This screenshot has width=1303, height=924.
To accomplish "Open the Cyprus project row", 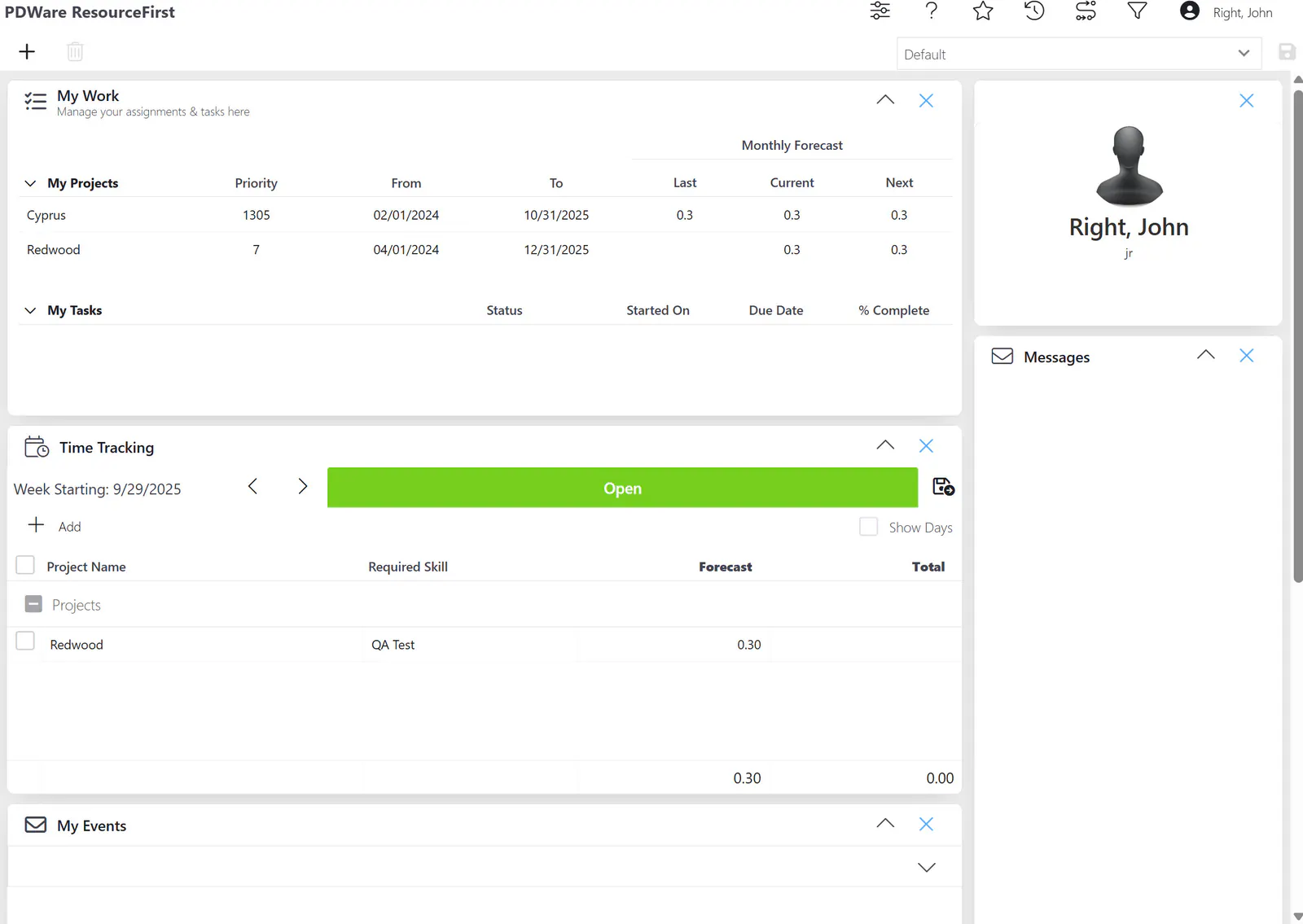I will (x=485, y=215).
